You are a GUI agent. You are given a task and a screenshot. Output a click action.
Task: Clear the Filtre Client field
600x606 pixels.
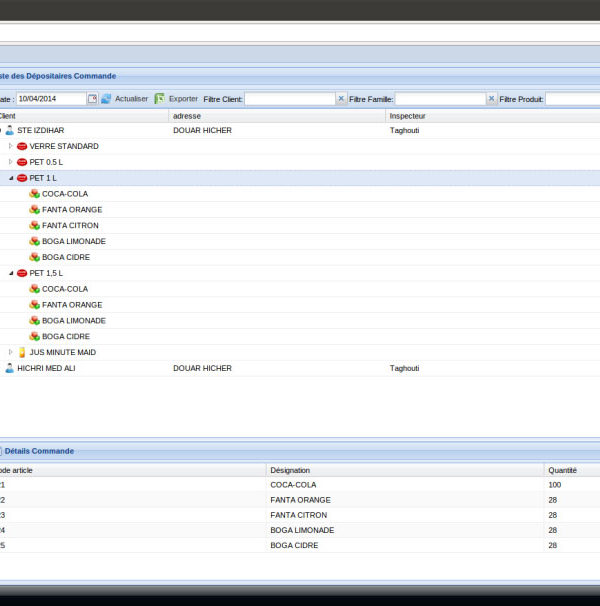click(341, 99)
